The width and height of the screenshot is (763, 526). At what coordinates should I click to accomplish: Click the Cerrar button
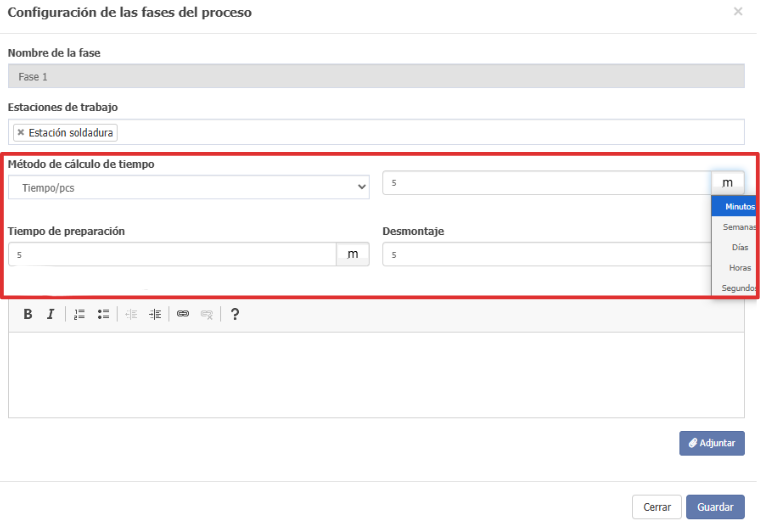pos(657,507)
